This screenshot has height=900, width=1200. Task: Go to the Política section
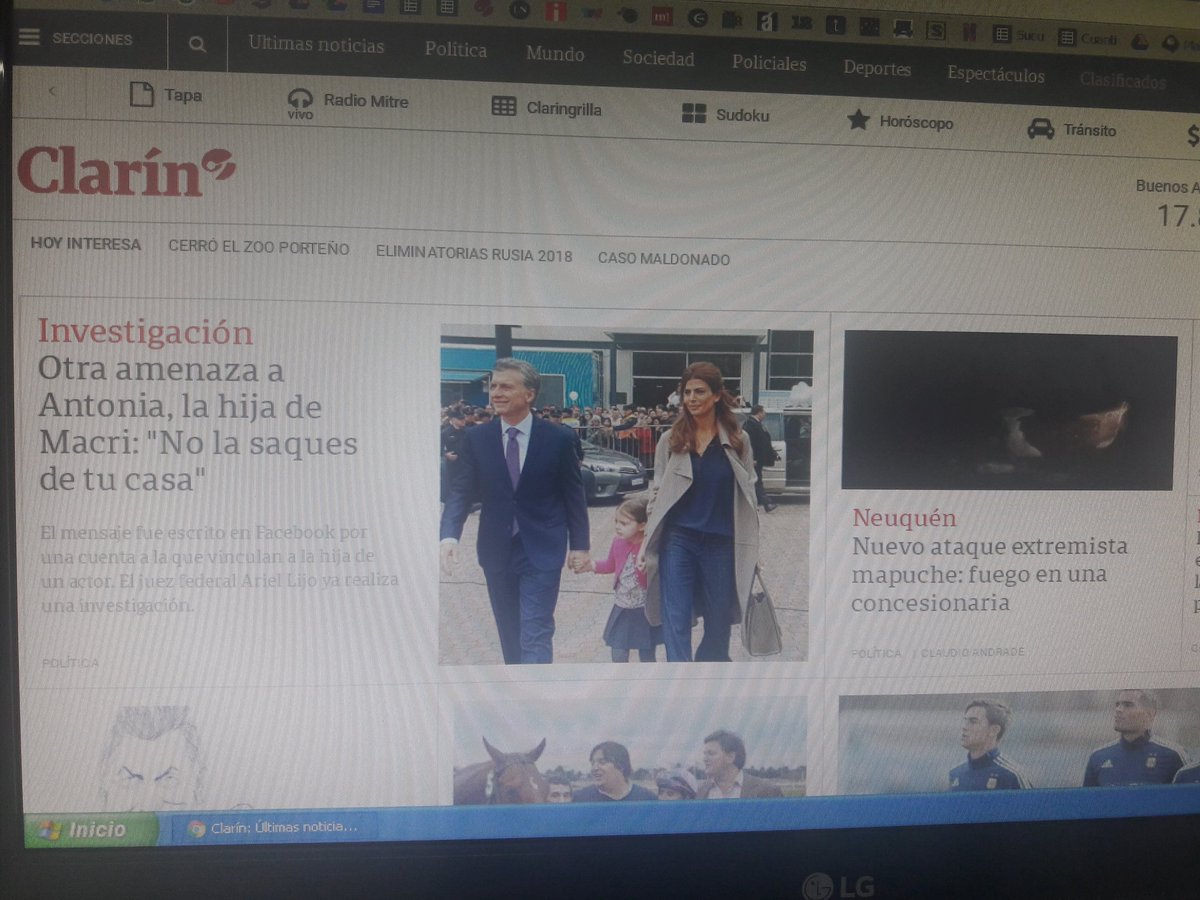(455, 50)
